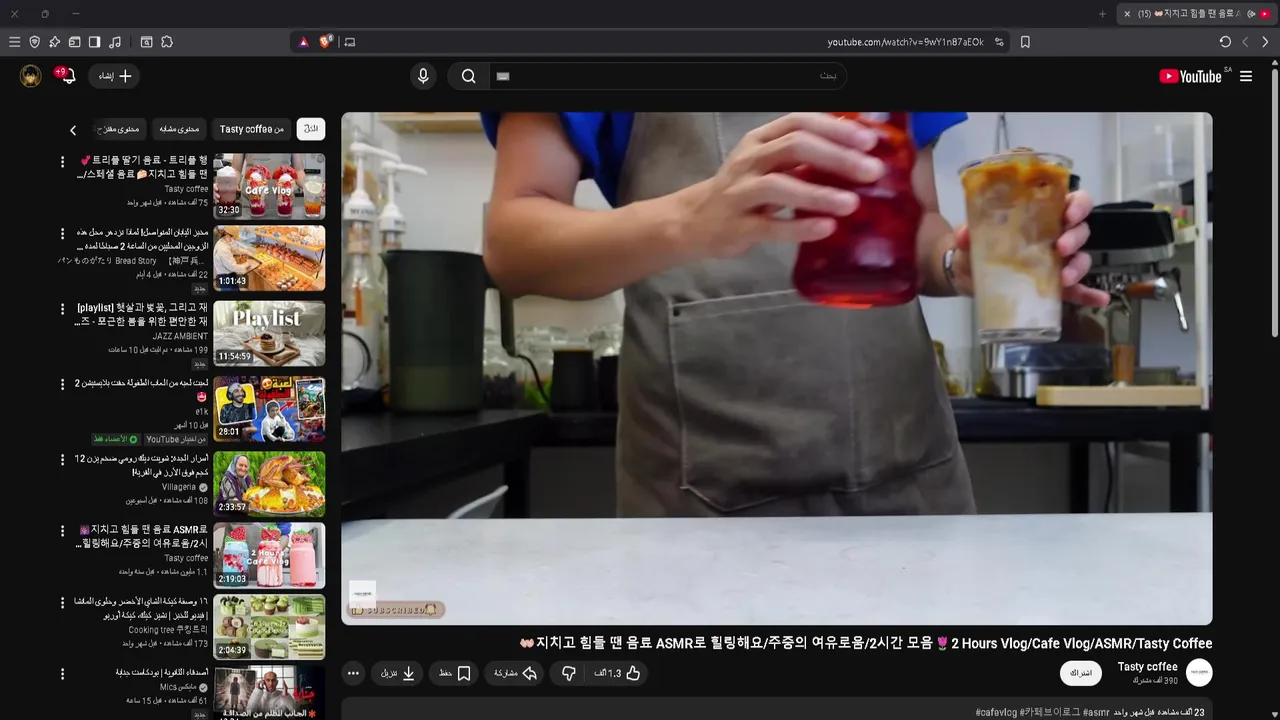Go back using the browser left arrow

(x=1245, y=42)
